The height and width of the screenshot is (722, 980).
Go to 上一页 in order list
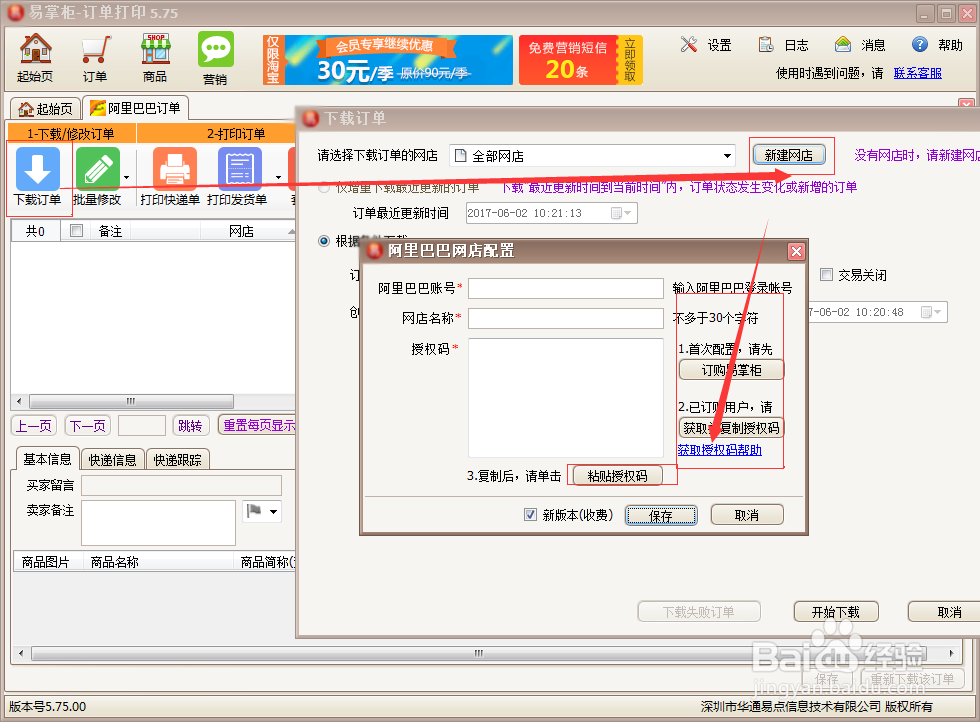(x=34, y=426)
